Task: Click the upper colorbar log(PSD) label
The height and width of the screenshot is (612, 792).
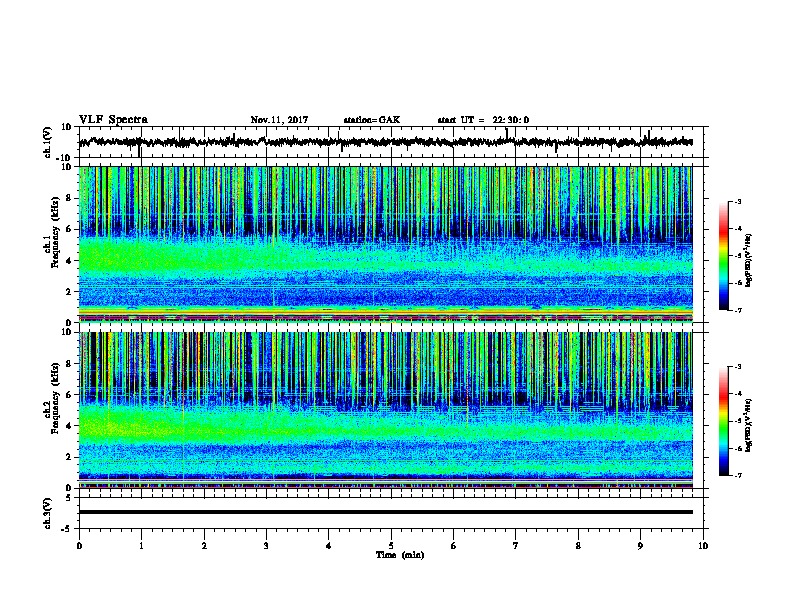Action: click(749, 260)
